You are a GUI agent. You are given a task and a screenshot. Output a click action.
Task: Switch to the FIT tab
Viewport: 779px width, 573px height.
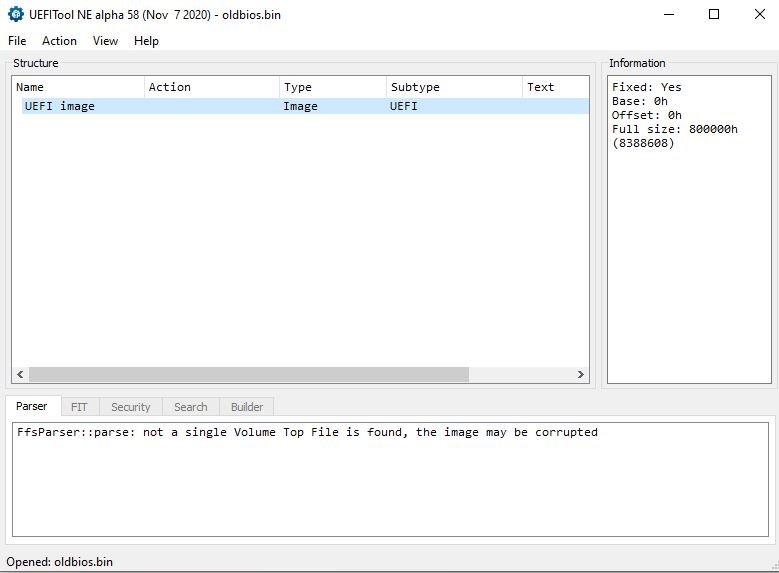(79, 407)
